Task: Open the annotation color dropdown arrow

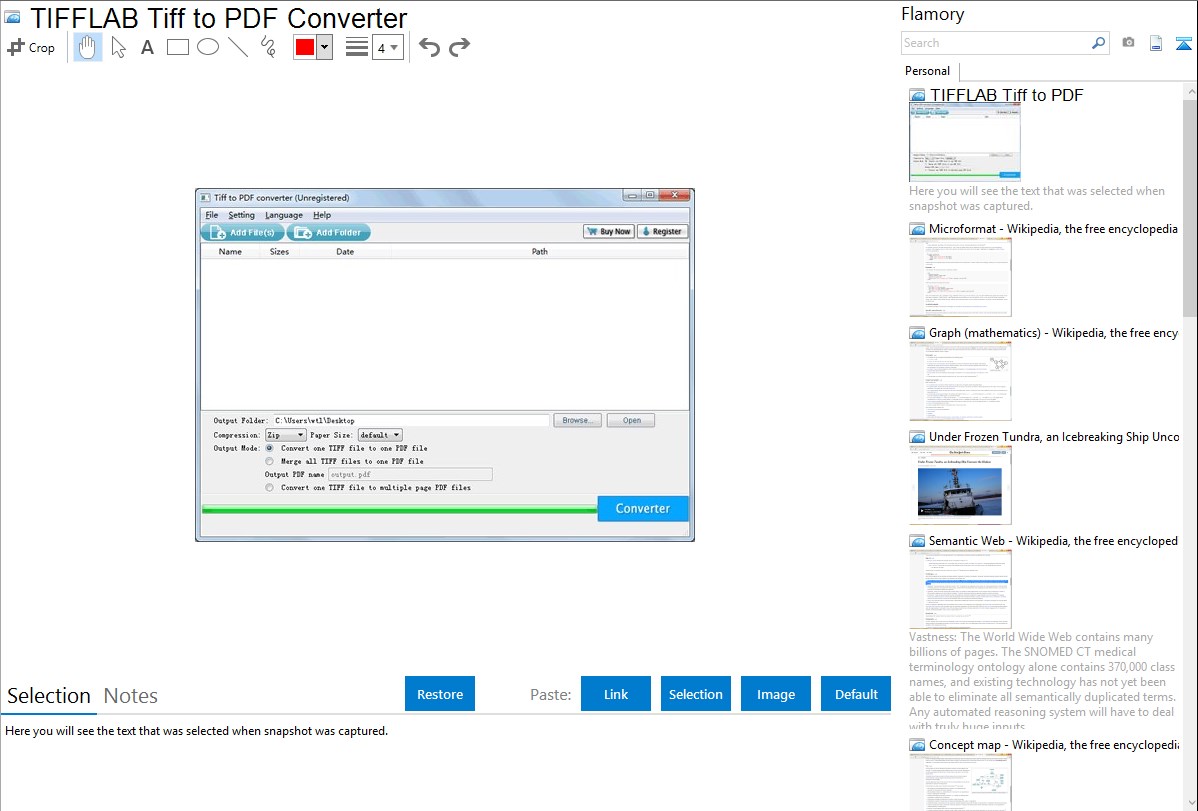Action: pyautogui.click(x=325, y=47)
